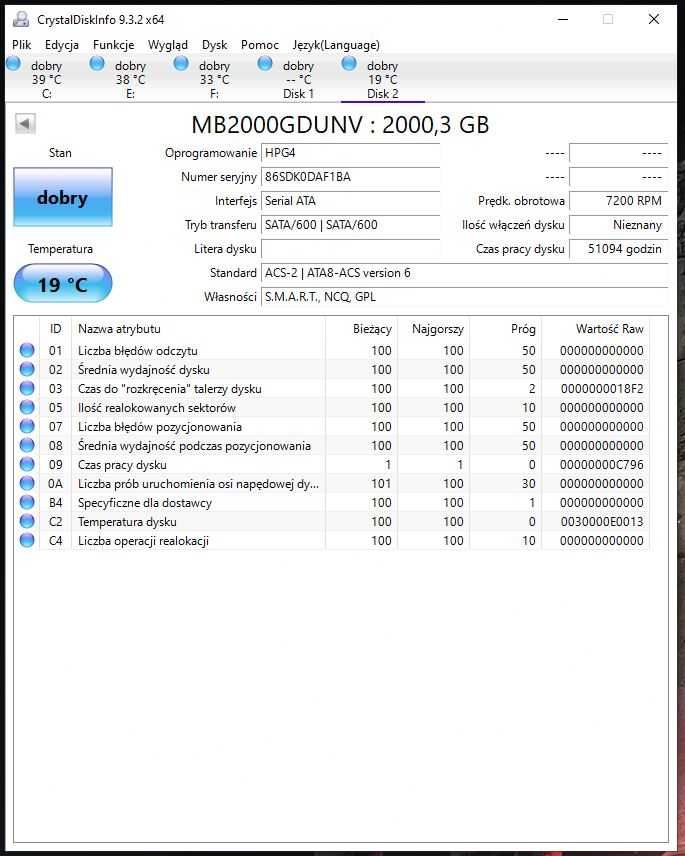Viewport: 685px width, 856px height.
Task: Click raw value 0000000018F2
Action: coord(601,389)
